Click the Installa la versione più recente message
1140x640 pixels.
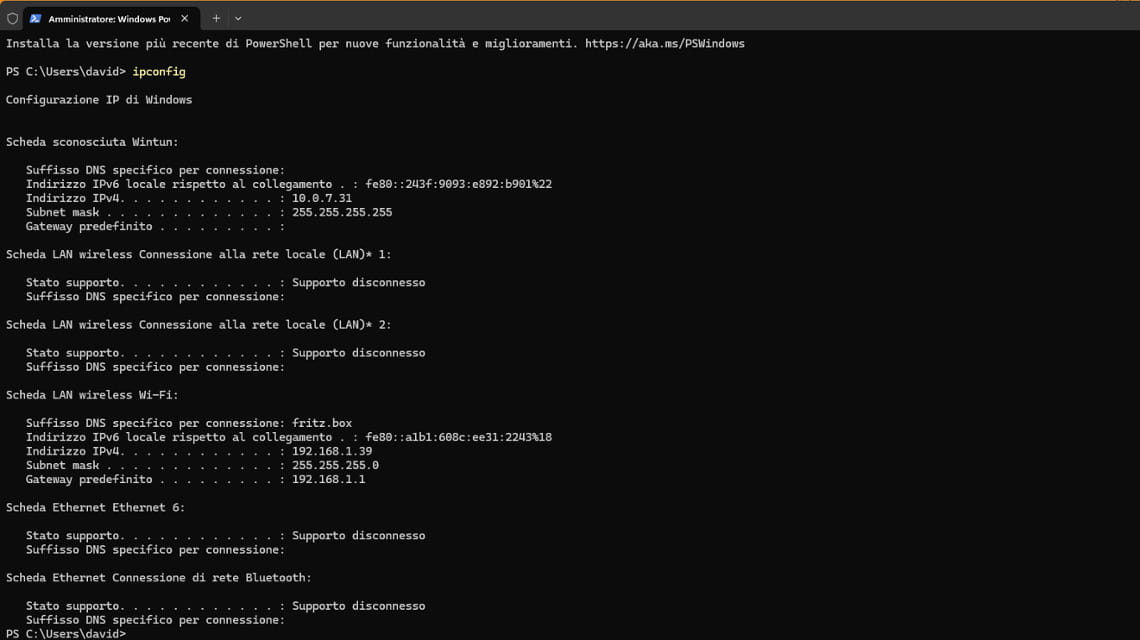292,44
